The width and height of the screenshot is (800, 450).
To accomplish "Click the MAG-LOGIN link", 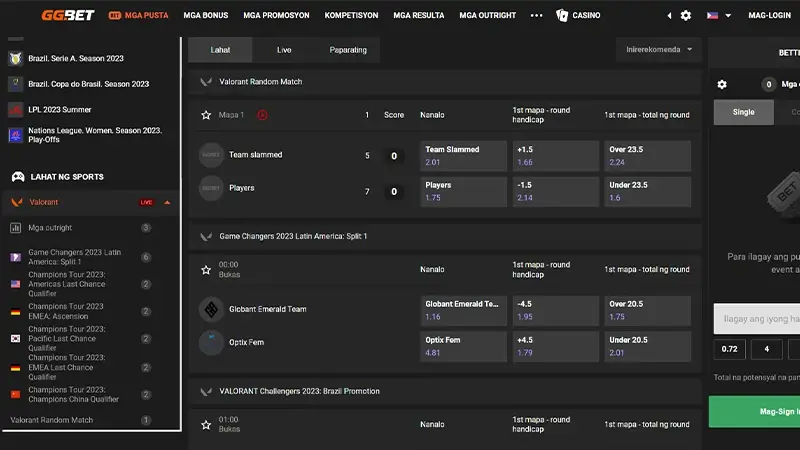I will (x=771, y=16).
